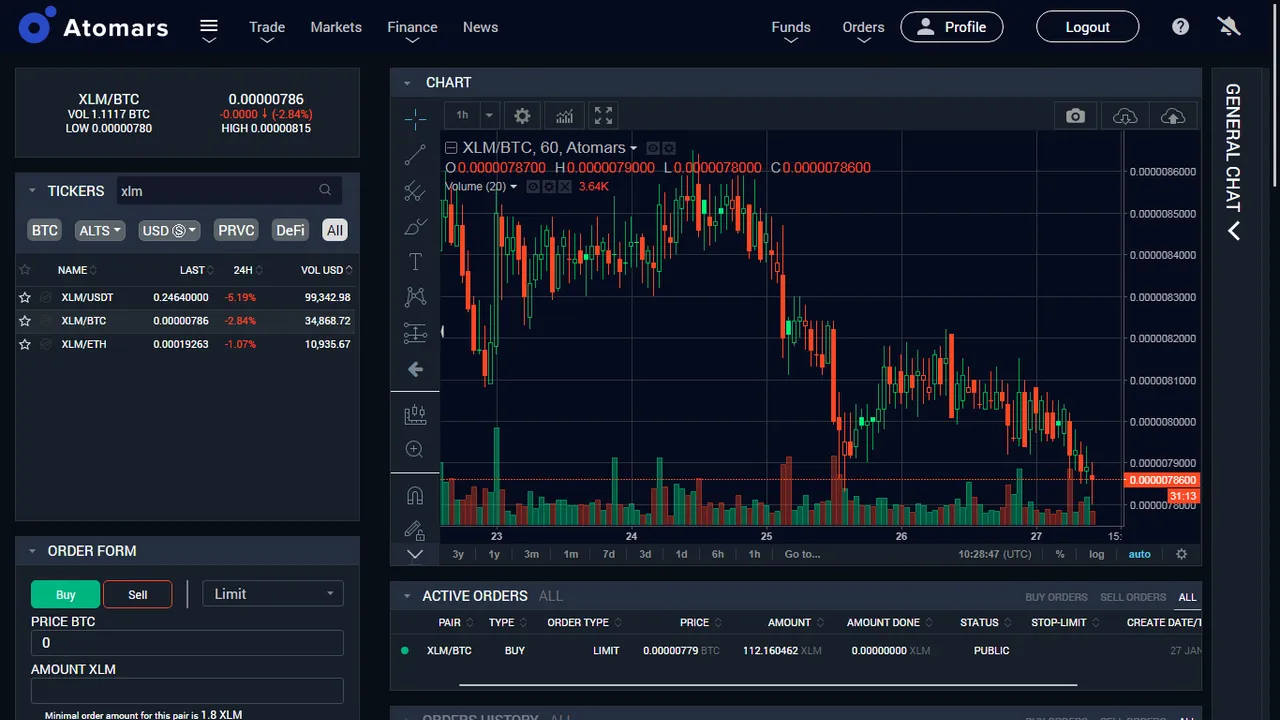Viewport: 1280px width, 720px height.
Task: Toggle lock all drawing tools
Action: (415, 529)
